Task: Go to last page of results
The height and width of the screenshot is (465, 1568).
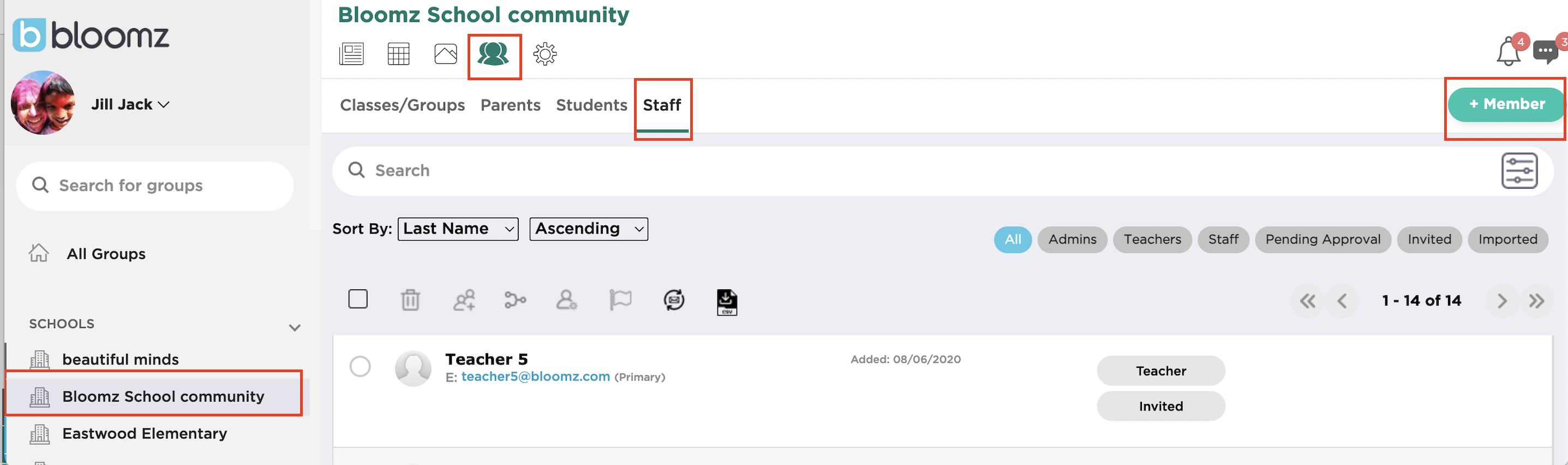Action: (x=1536, y=301)
